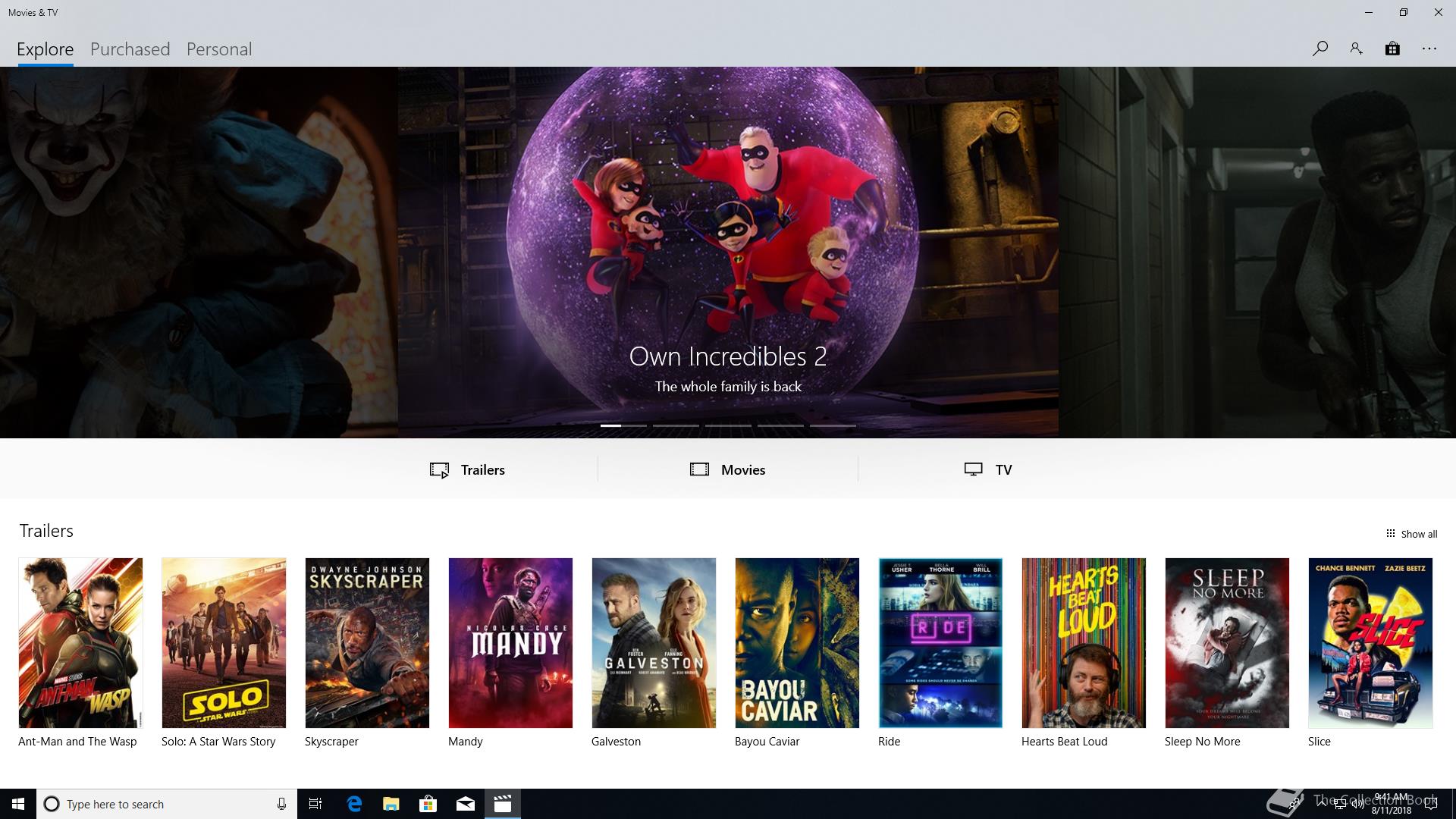Select the first carousel page indicator
The width and height of the screenshot is (1456, 819).
click(623, 425)
